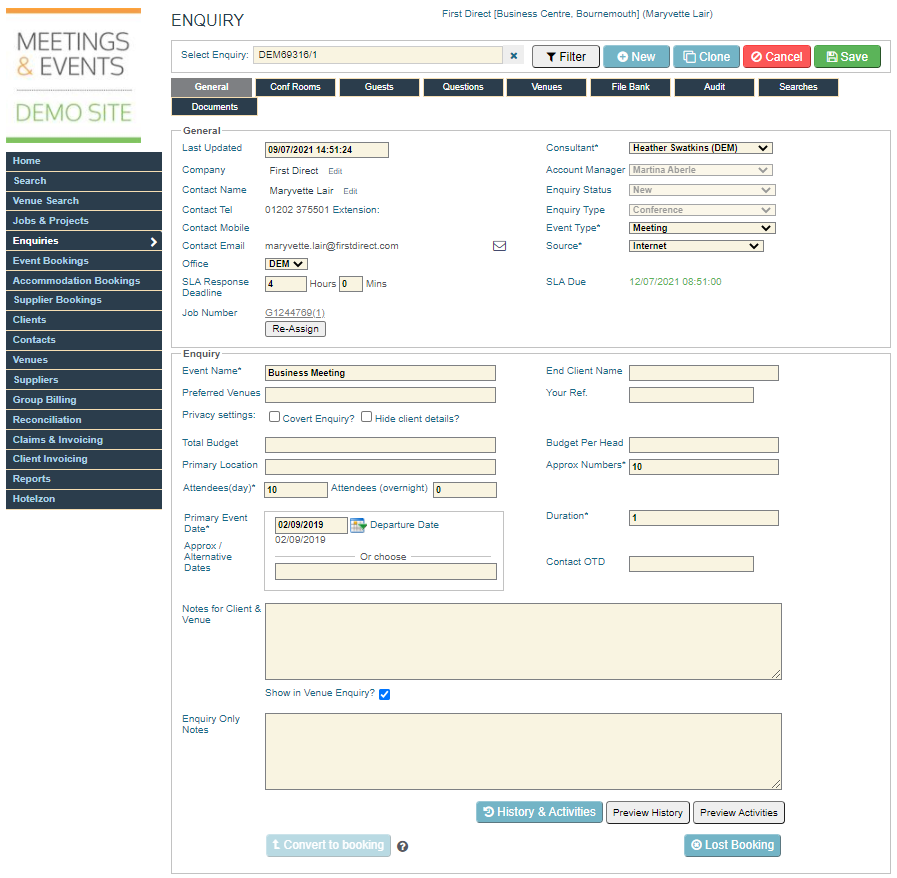Toggle the Hide client details checkbox
This screenshot has width=897, height=878.
point(367,417)
